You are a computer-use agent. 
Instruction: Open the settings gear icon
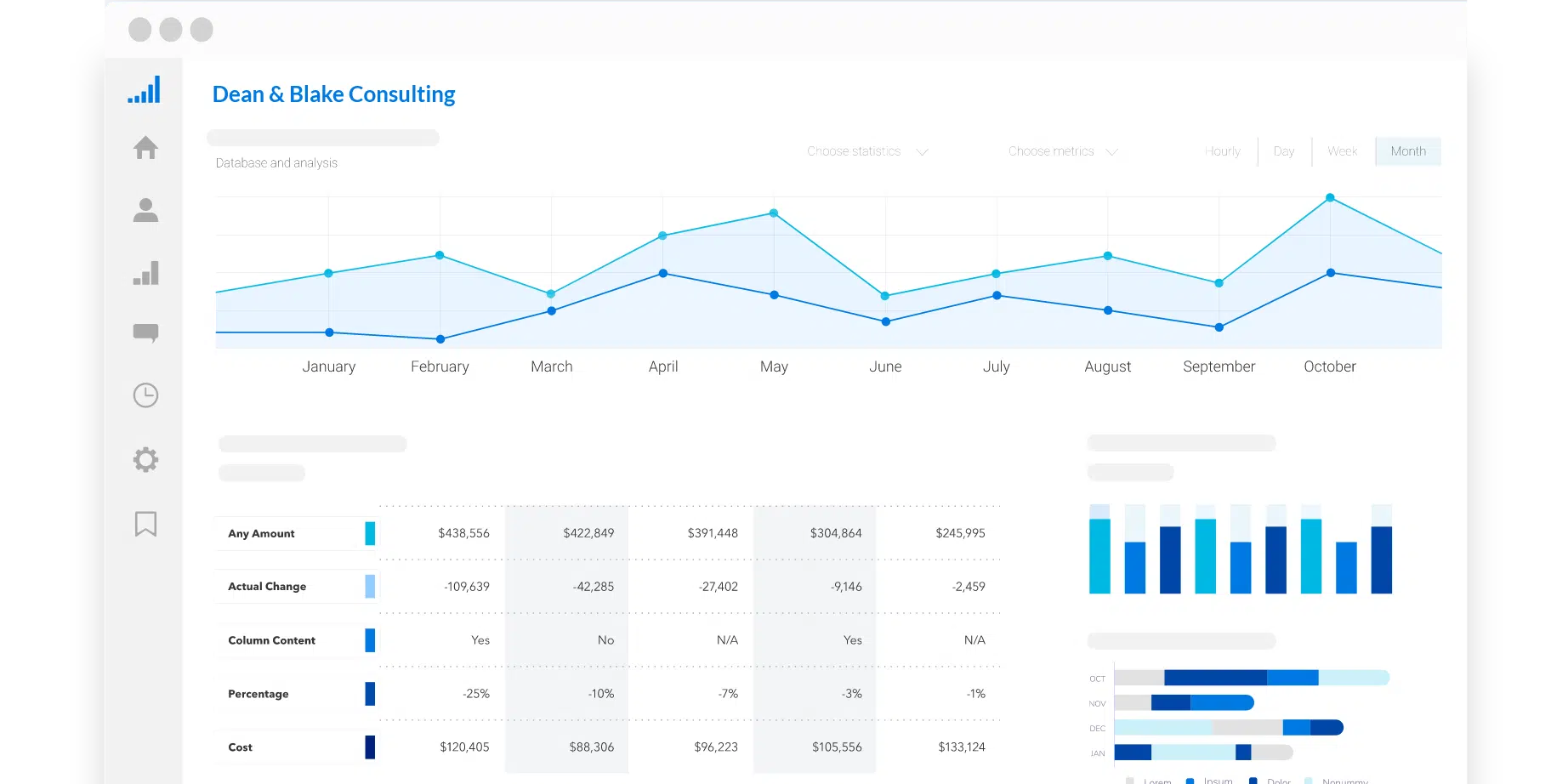tap(145, 459)
